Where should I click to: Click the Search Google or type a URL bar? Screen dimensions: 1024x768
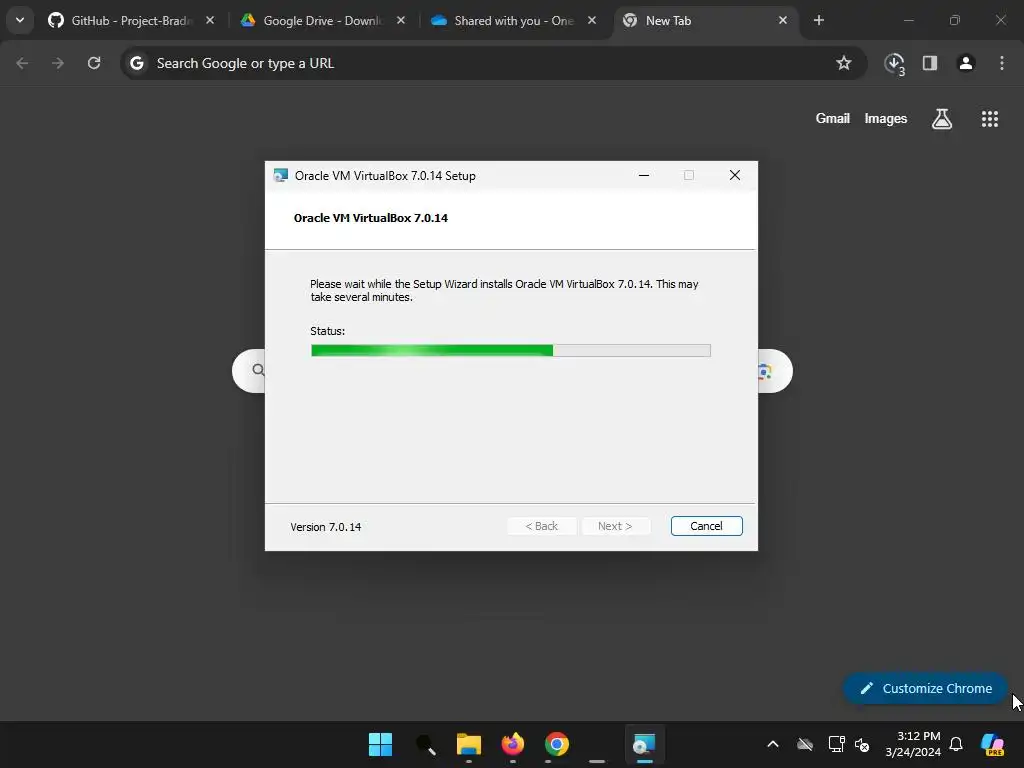[493, 63]
